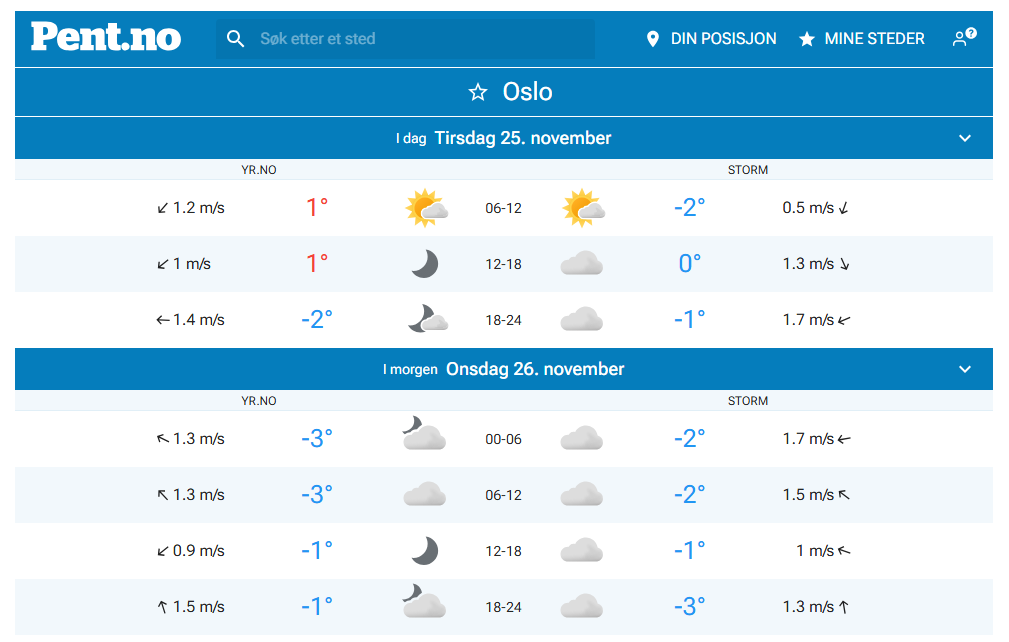Click the YR.NO header under Tirsdag
1009x642 pixels.
[x=259, y=170]
